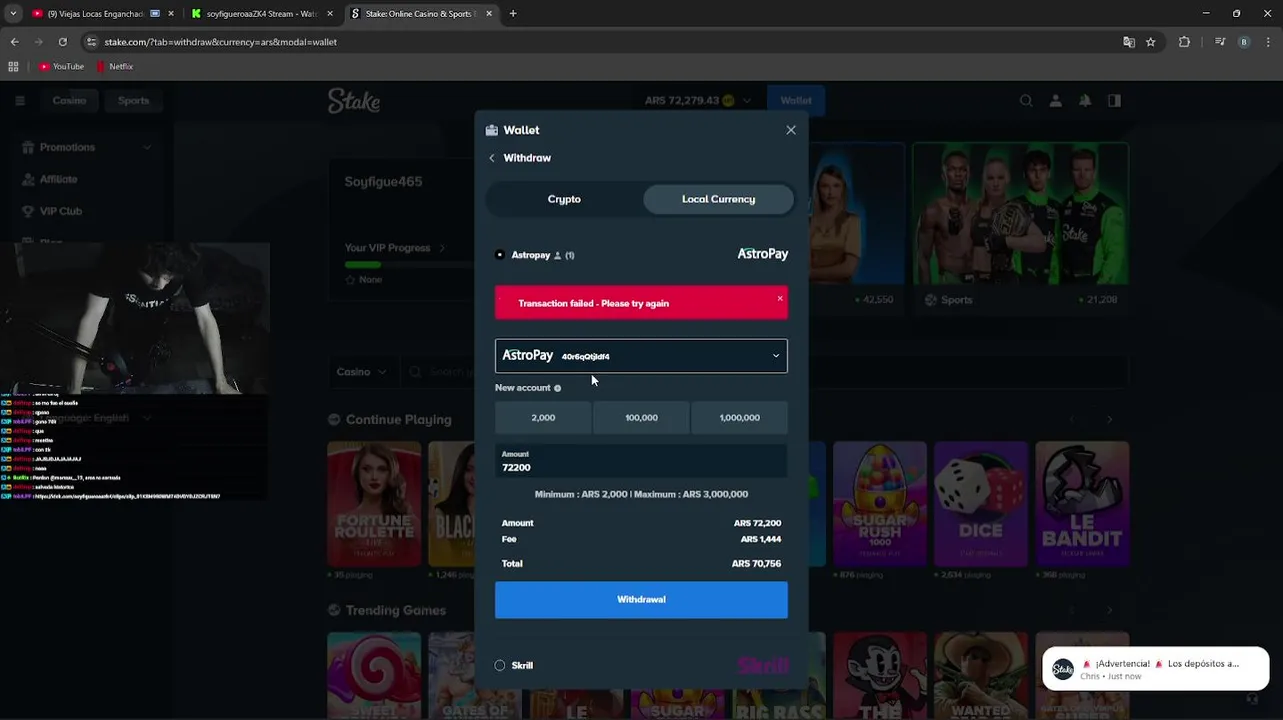Click the ARS 72,279.43 balance selector

click(x=697, y=100)
